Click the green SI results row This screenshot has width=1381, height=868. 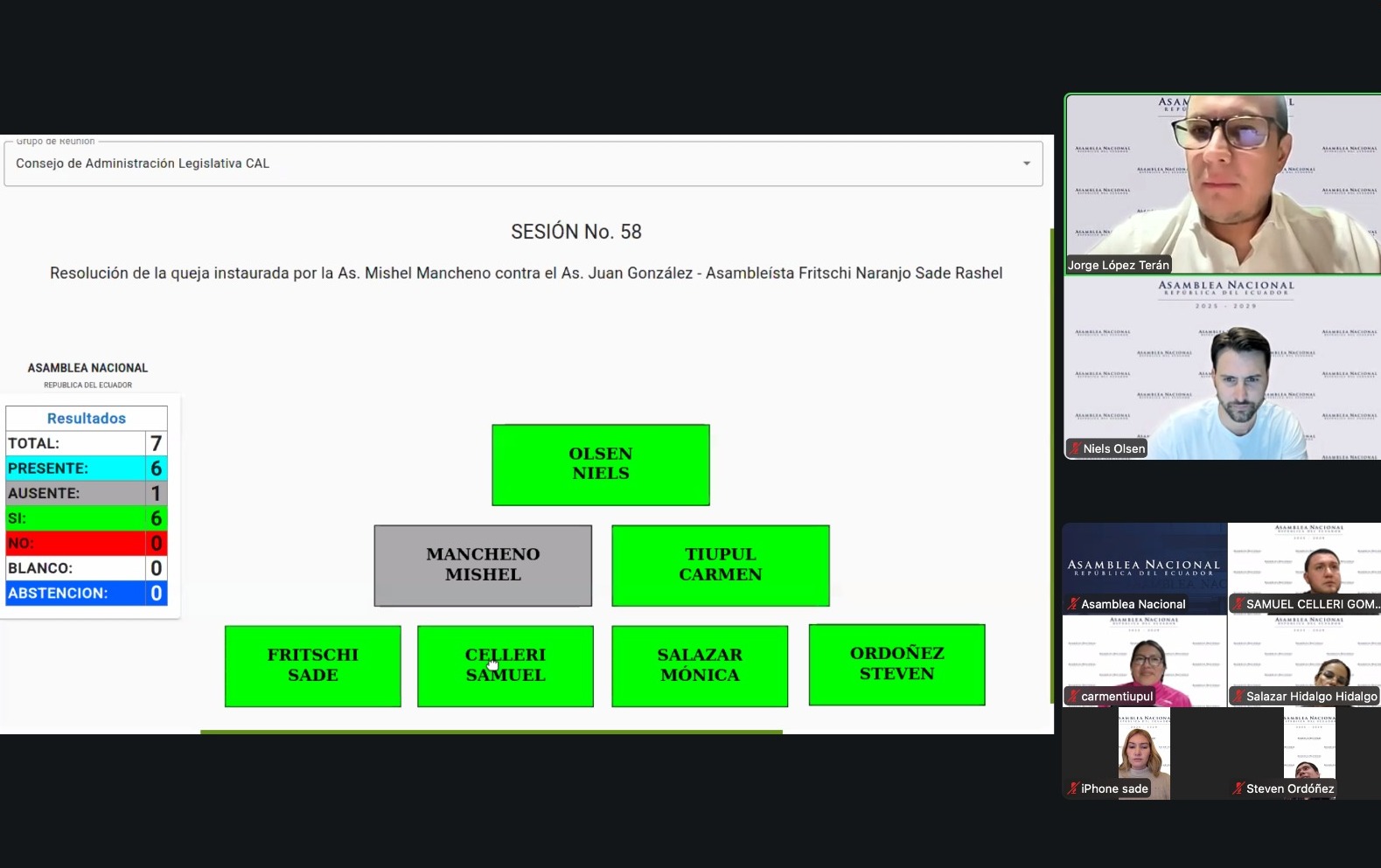tap(86, 518)
